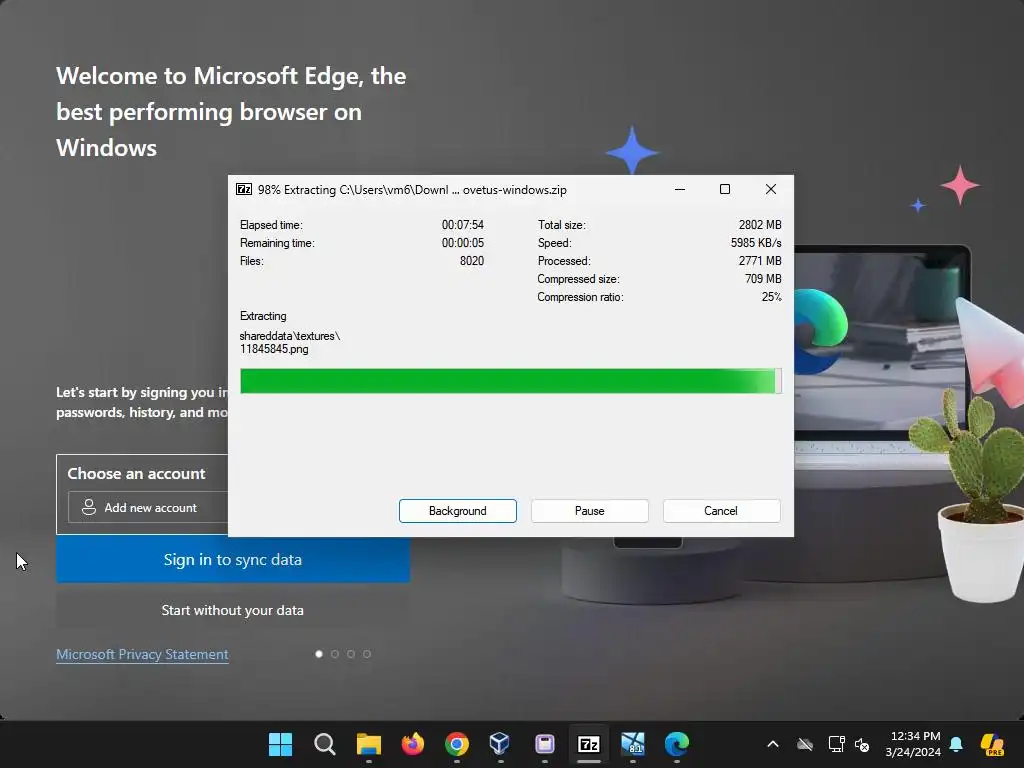Click the Compression ratio value 25%

point(771,296)
